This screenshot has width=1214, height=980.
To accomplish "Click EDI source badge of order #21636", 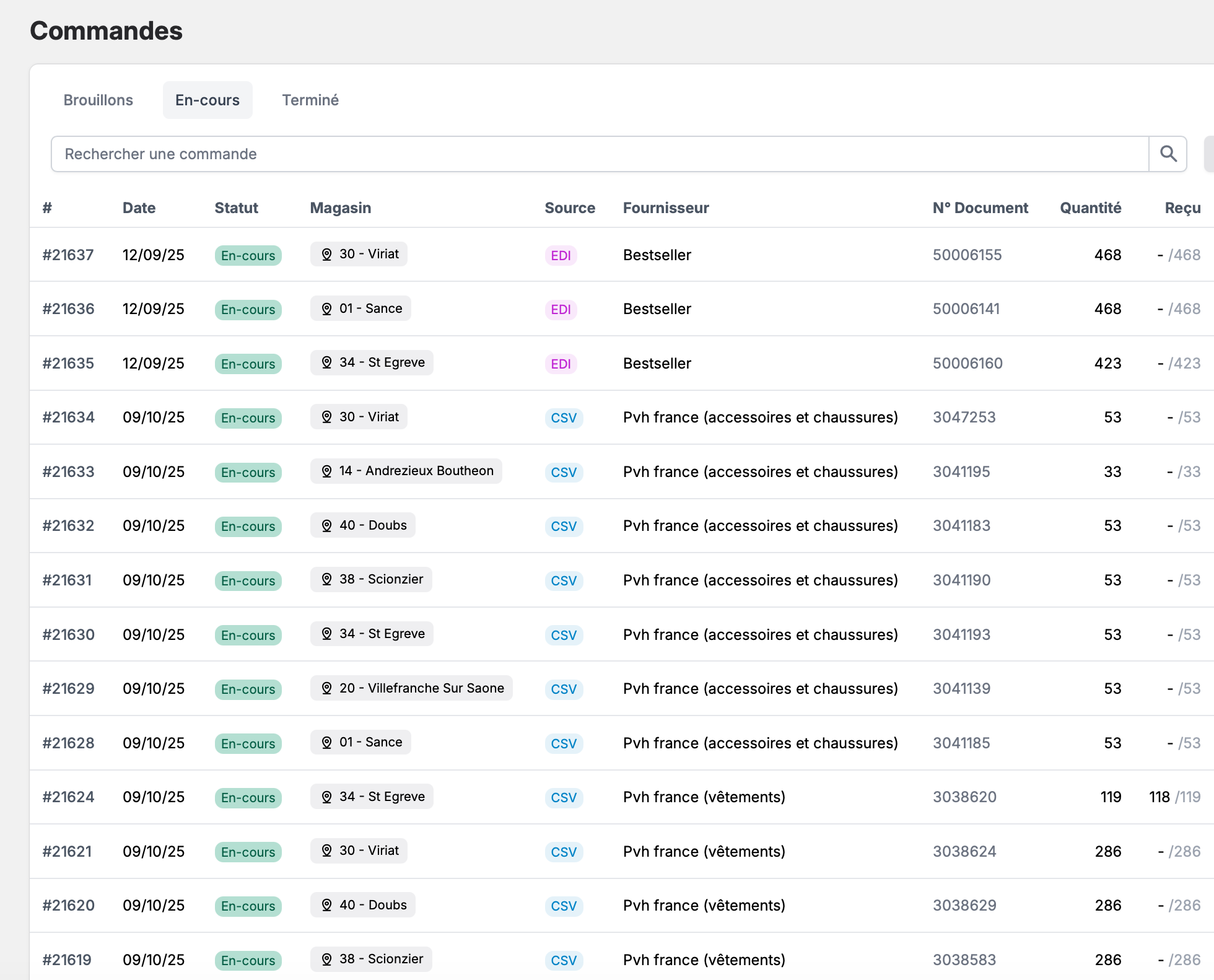I will (561, 309).
